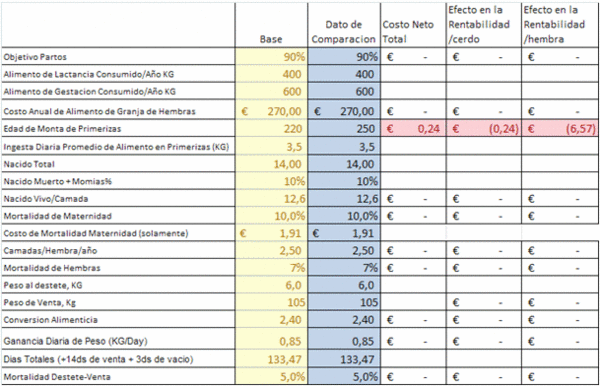Click 'Costo de Mortalidad Maternidad (solamente)' label

96,233
